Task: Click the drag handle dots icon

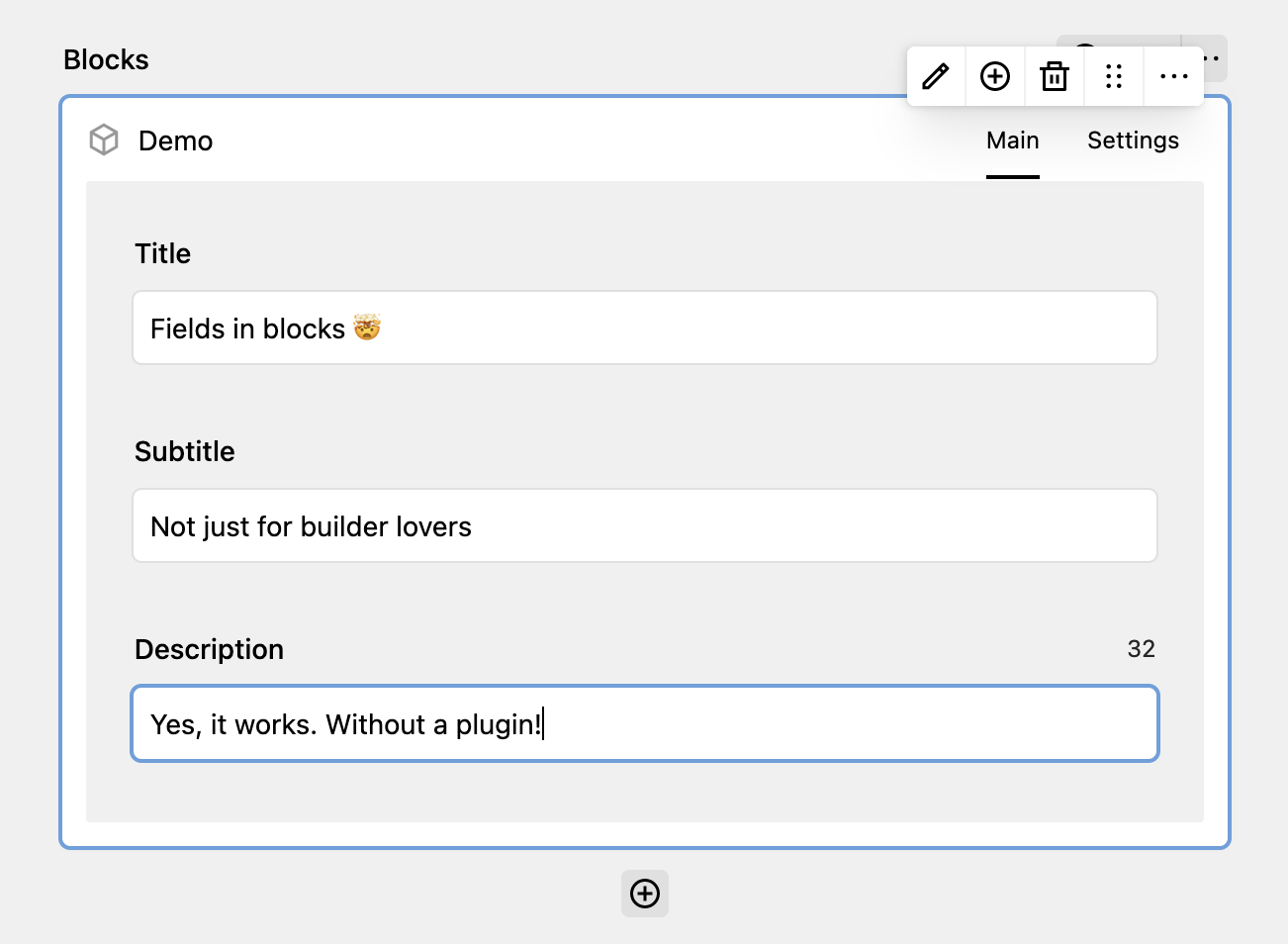Action: point(1114,76)
